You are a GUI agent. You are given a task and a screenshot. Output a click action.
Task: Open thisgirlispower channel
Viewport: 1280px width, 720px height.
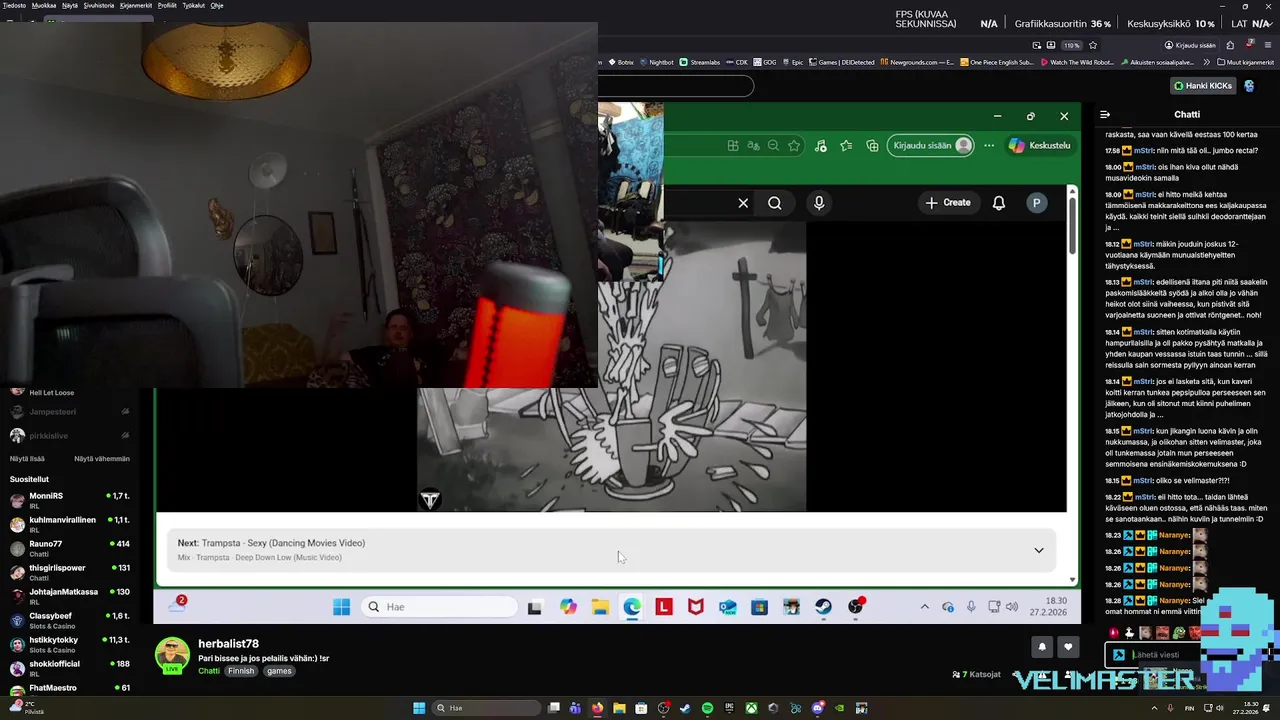pyautogui.click(x=70, y=572)
